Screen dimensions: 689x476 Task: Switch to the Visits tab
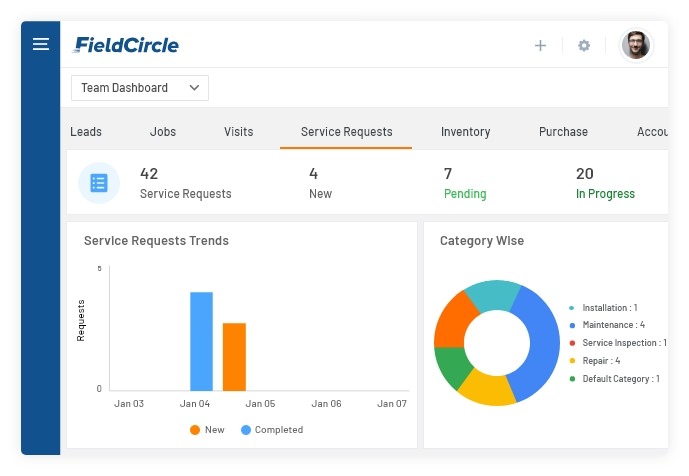pyautogui.click(x=239, y=131)
